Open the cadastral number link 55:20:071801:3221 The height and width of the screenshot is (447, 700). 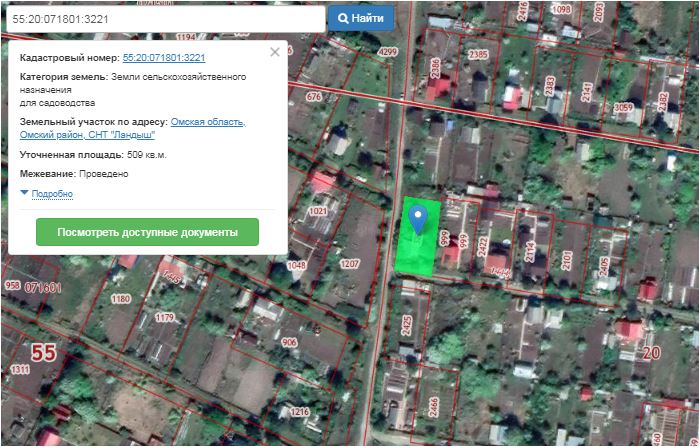point(163,58)
